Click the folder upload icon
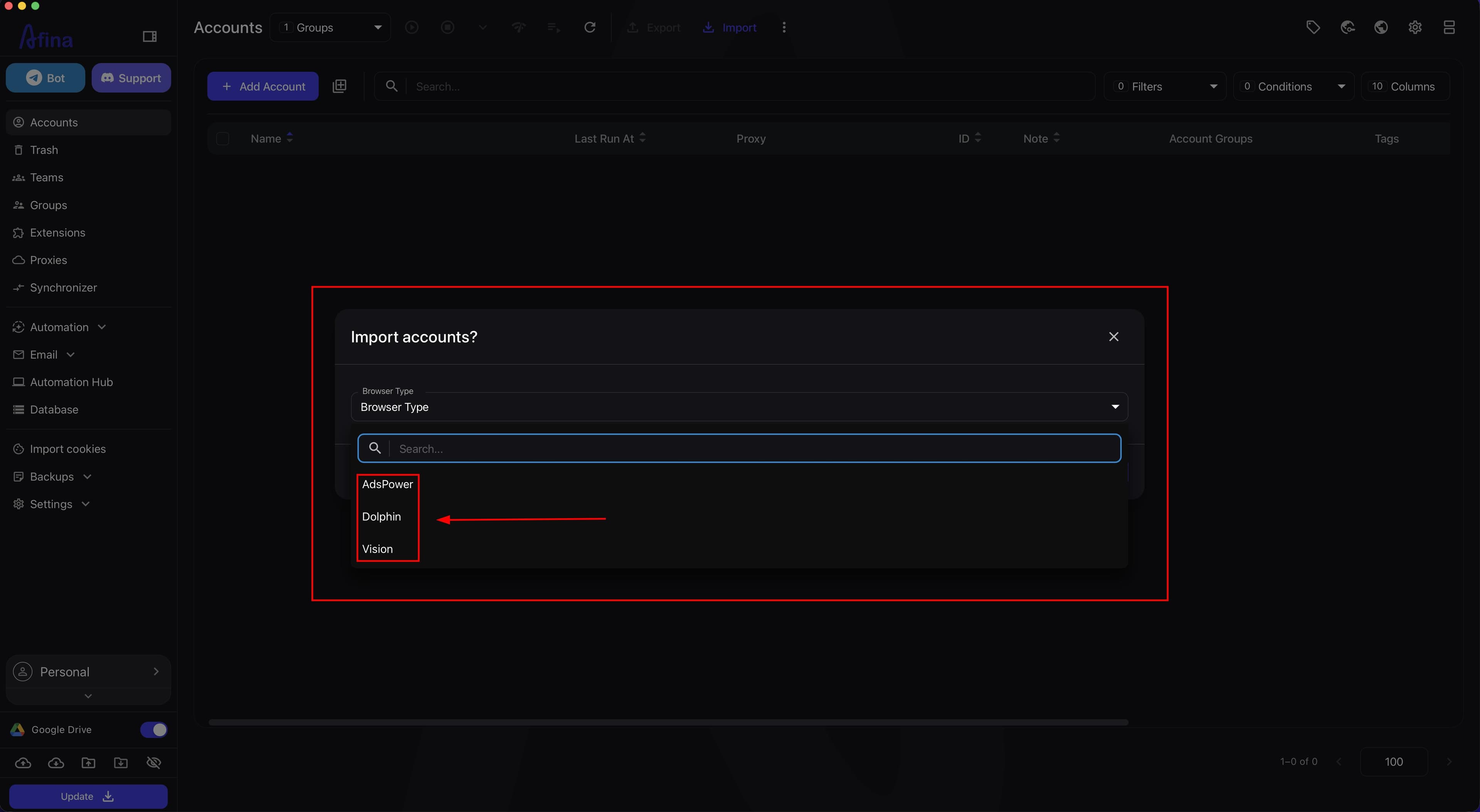Image resolution: width=1480 pixels, height=812 pixels. pos(89,763)
